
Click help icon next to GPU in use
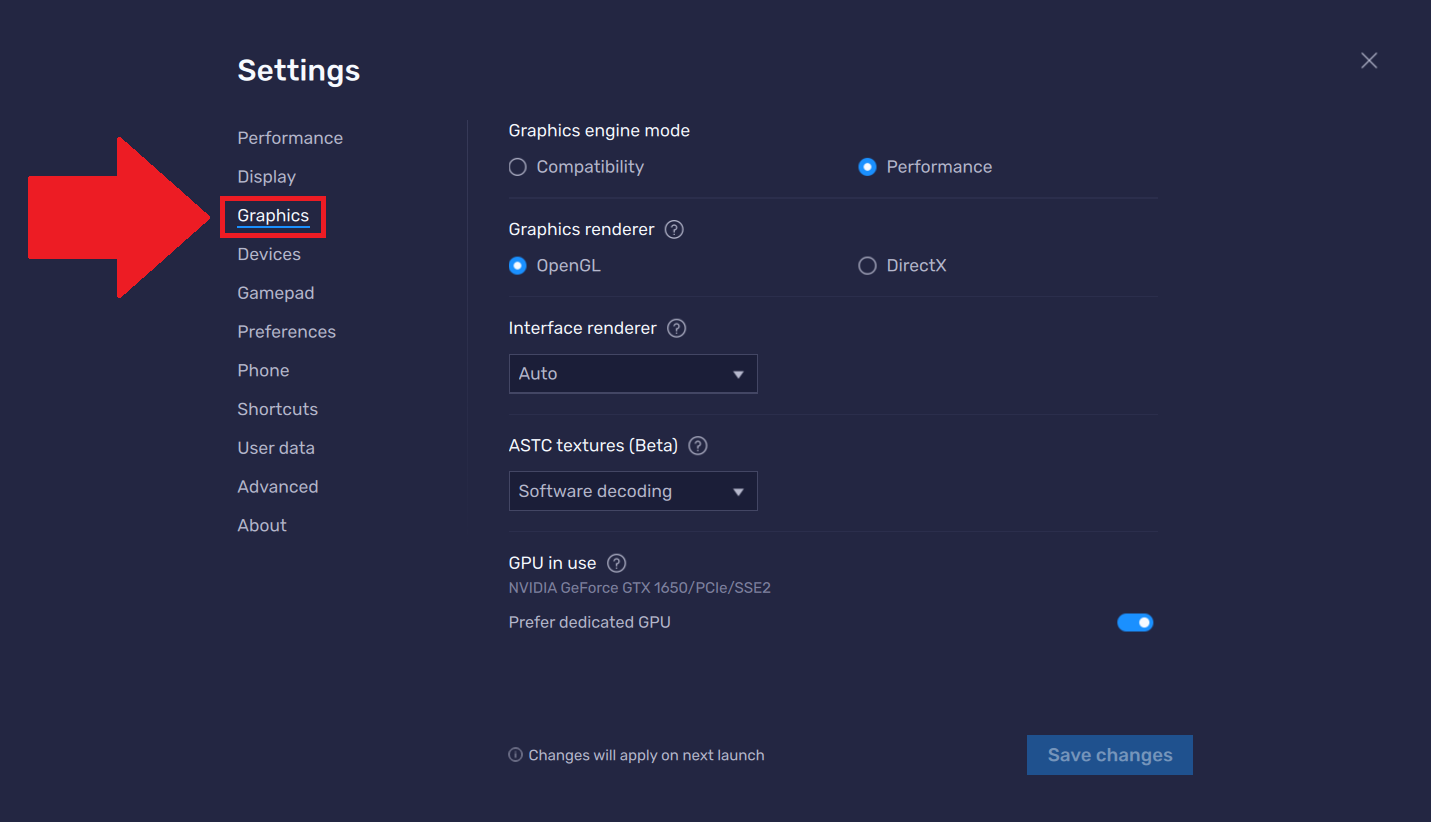click(616, 563)
